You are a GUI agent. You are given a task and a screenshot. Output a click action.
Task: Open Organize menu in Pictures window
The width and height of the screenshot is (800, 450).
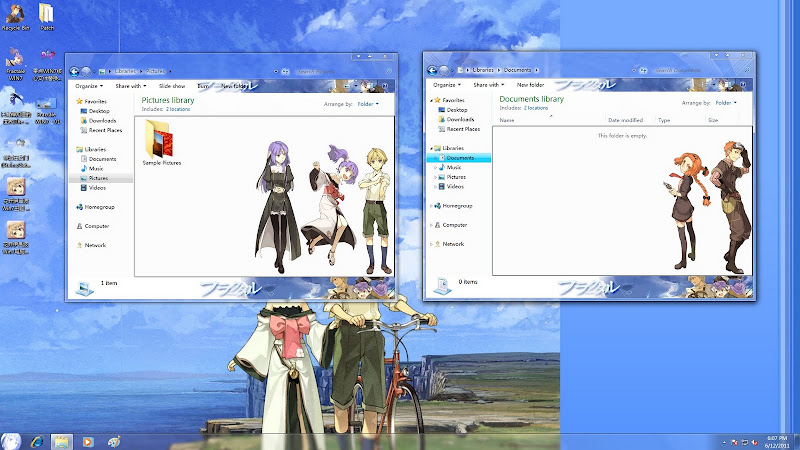click(x=89, y=86)
